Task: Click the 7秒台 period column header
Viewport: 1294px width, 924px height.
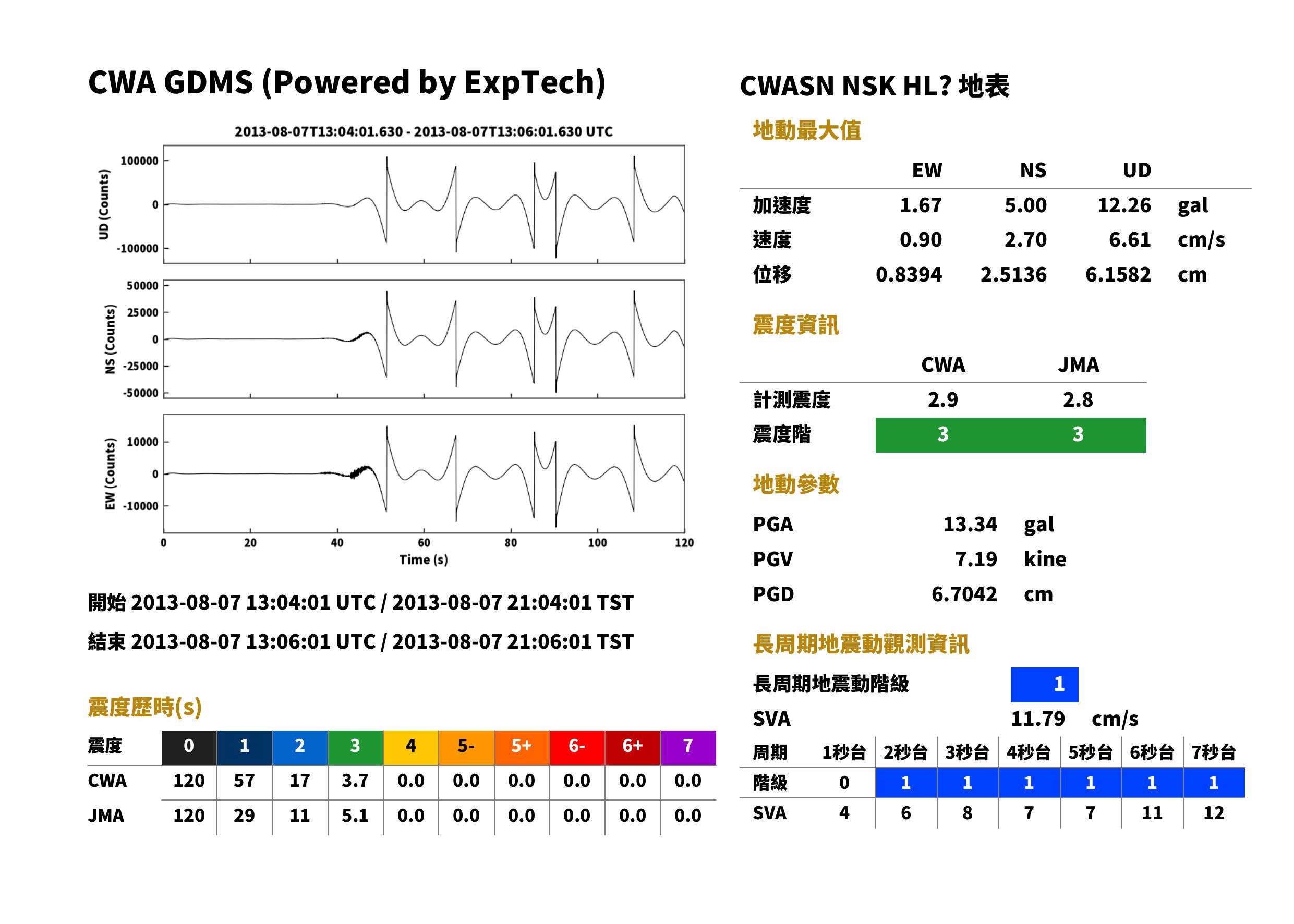Action: [x=1213, y=752]
